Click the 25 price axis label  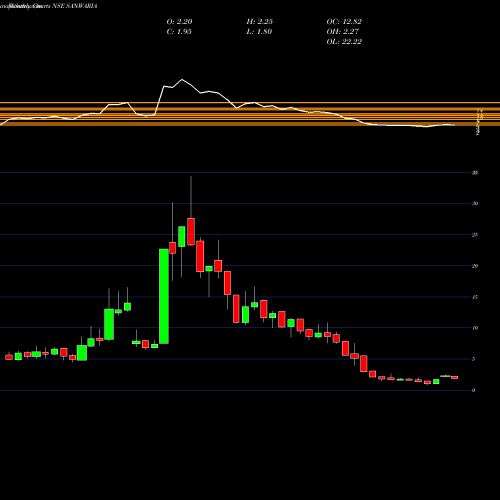pos(475,235)
